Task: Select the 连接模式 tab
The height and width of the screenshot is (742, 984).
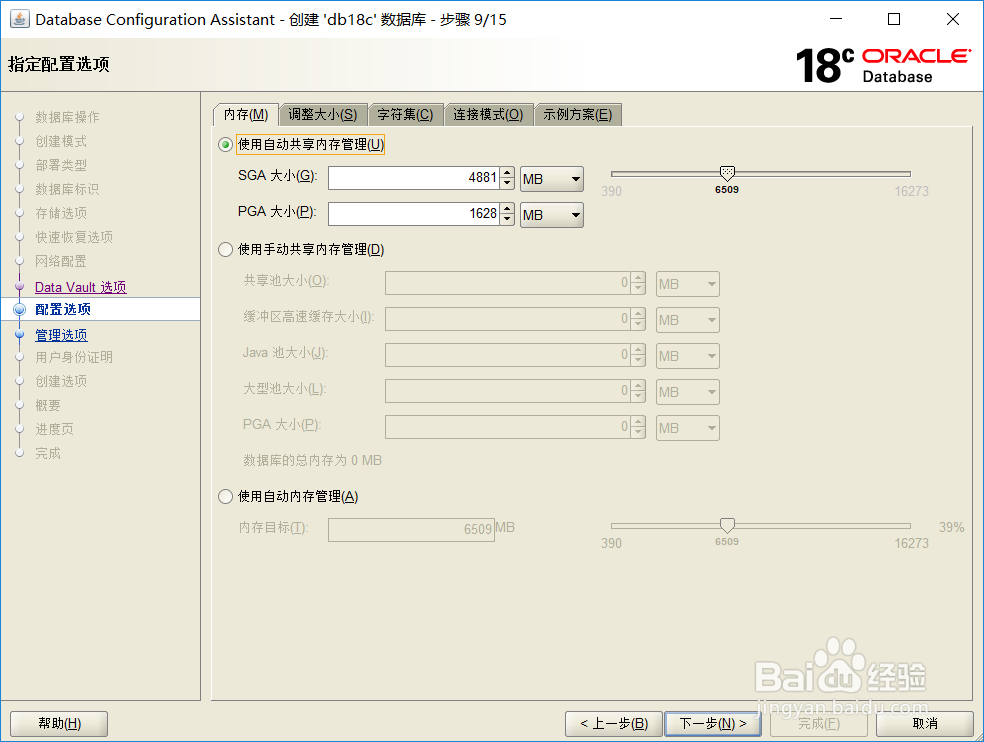Action: (489, 113)
